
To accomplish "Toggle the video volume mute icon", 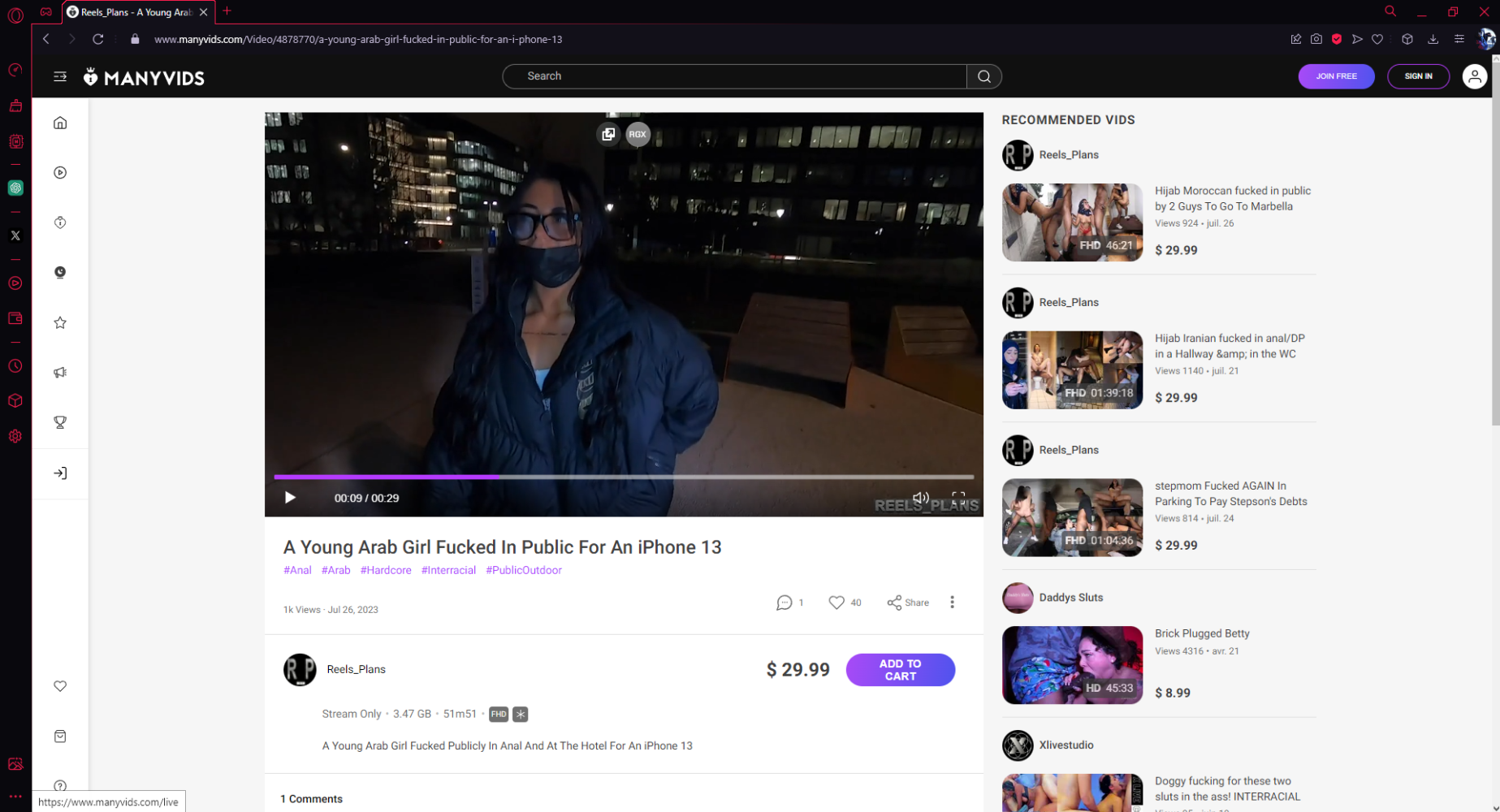I will point(920,498).
